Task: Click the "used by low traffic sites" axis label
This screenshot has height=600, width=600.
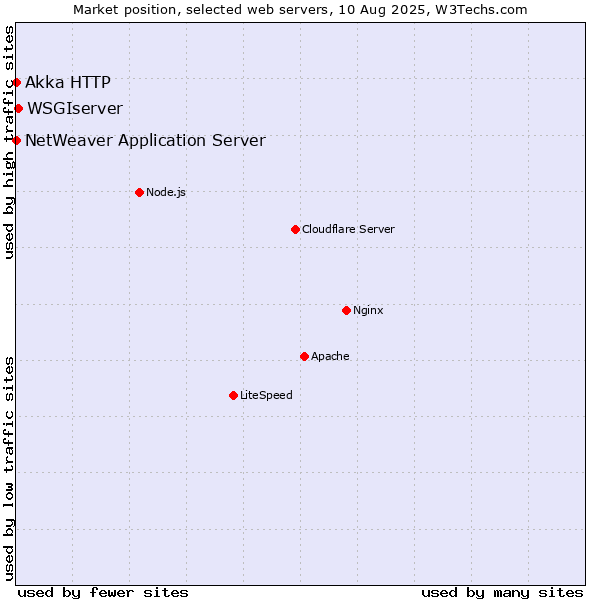Action: [x=9, y=469]
